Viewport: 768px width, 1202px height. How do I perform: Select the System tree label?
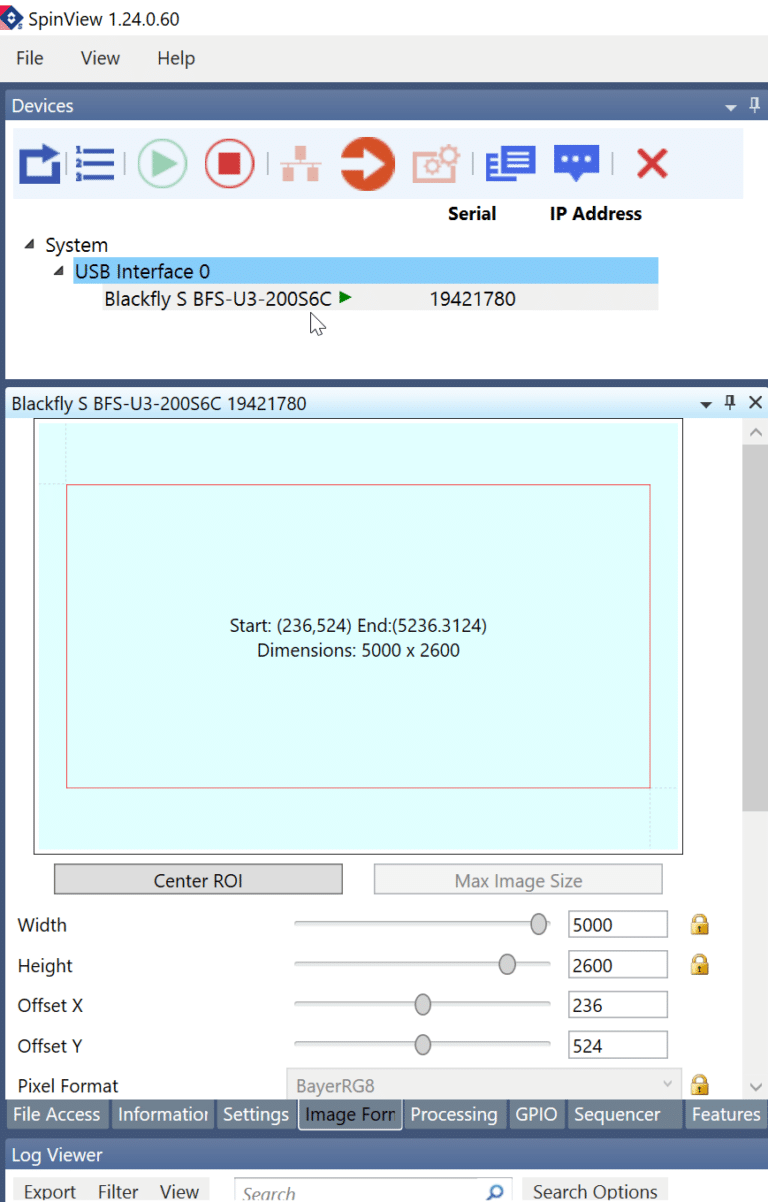76,245
